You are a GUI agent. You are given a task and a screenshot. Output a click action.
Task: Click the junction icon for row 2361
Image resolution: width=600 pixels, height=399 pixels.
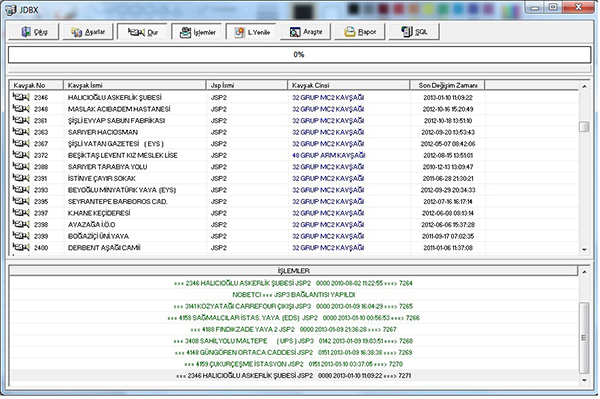click(21, 120)
